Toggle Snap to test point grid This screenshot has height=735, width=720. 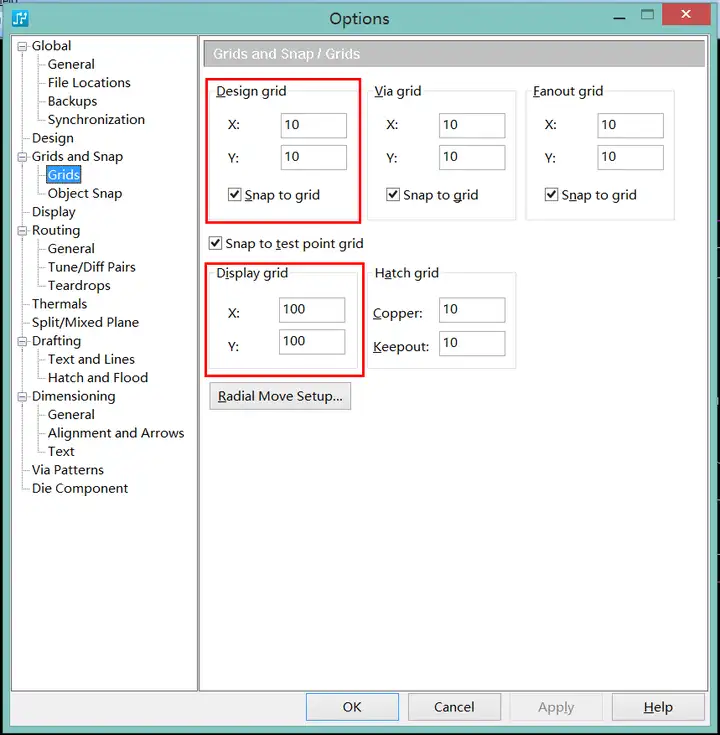pyautogui.click(x=215, y=243)
